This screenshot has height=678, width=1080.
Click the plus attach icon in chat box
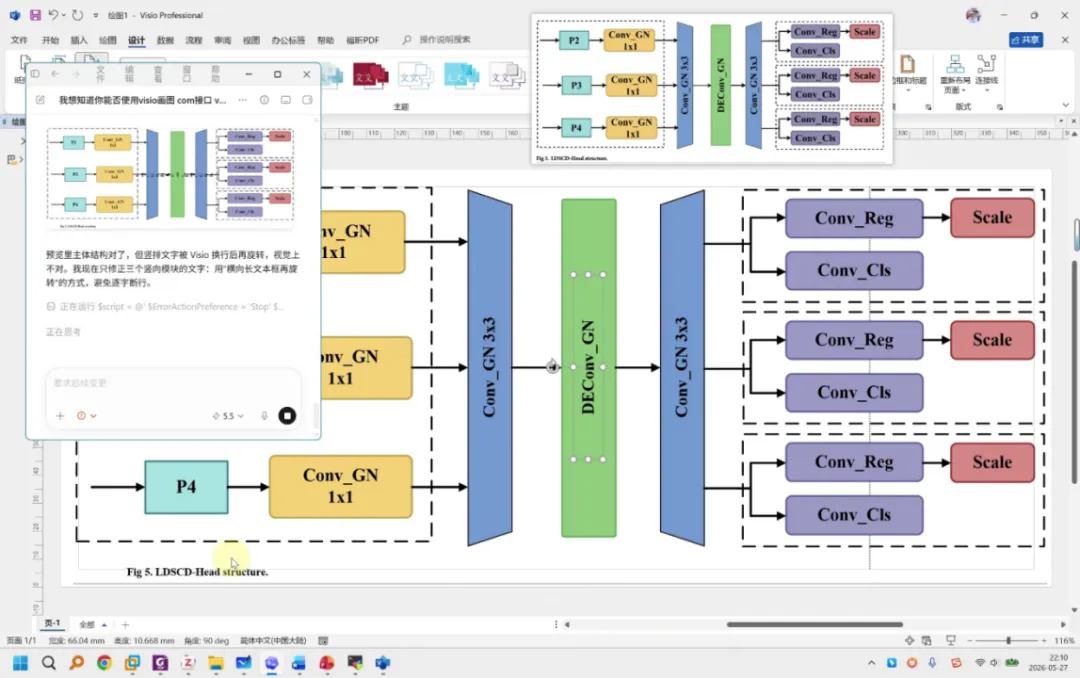[60, 415]
